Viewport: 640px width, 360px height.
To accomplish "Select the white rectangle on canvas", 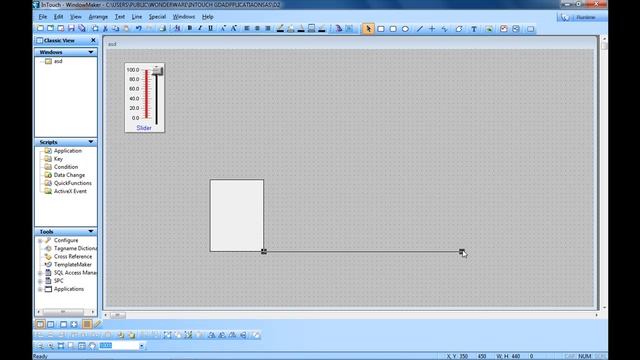I will tap(237, 216).
